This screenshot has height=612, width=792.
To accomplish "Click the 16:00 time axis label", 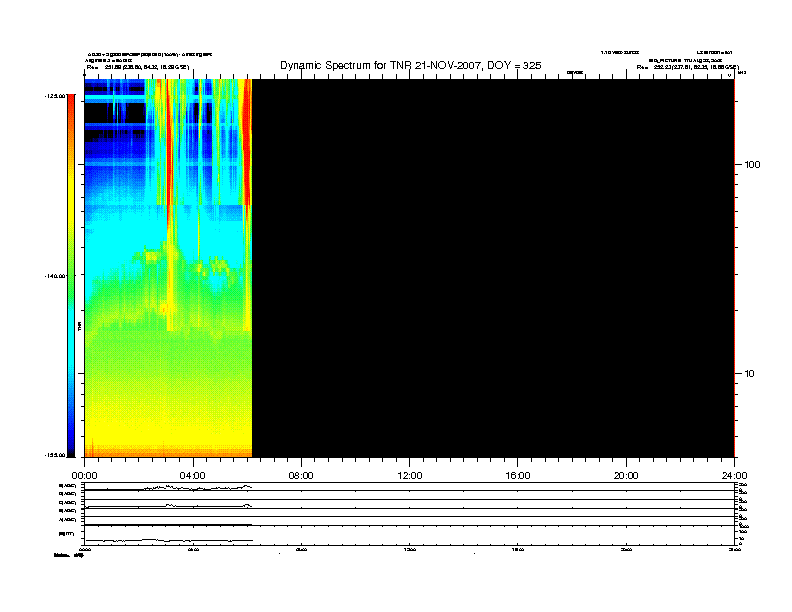I will (518, 476).
